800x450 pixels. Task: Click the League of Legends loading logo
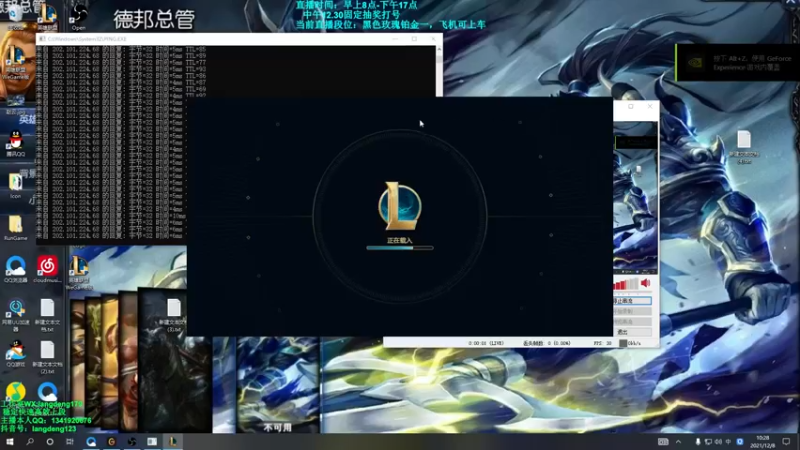click(x=399, y=206)
